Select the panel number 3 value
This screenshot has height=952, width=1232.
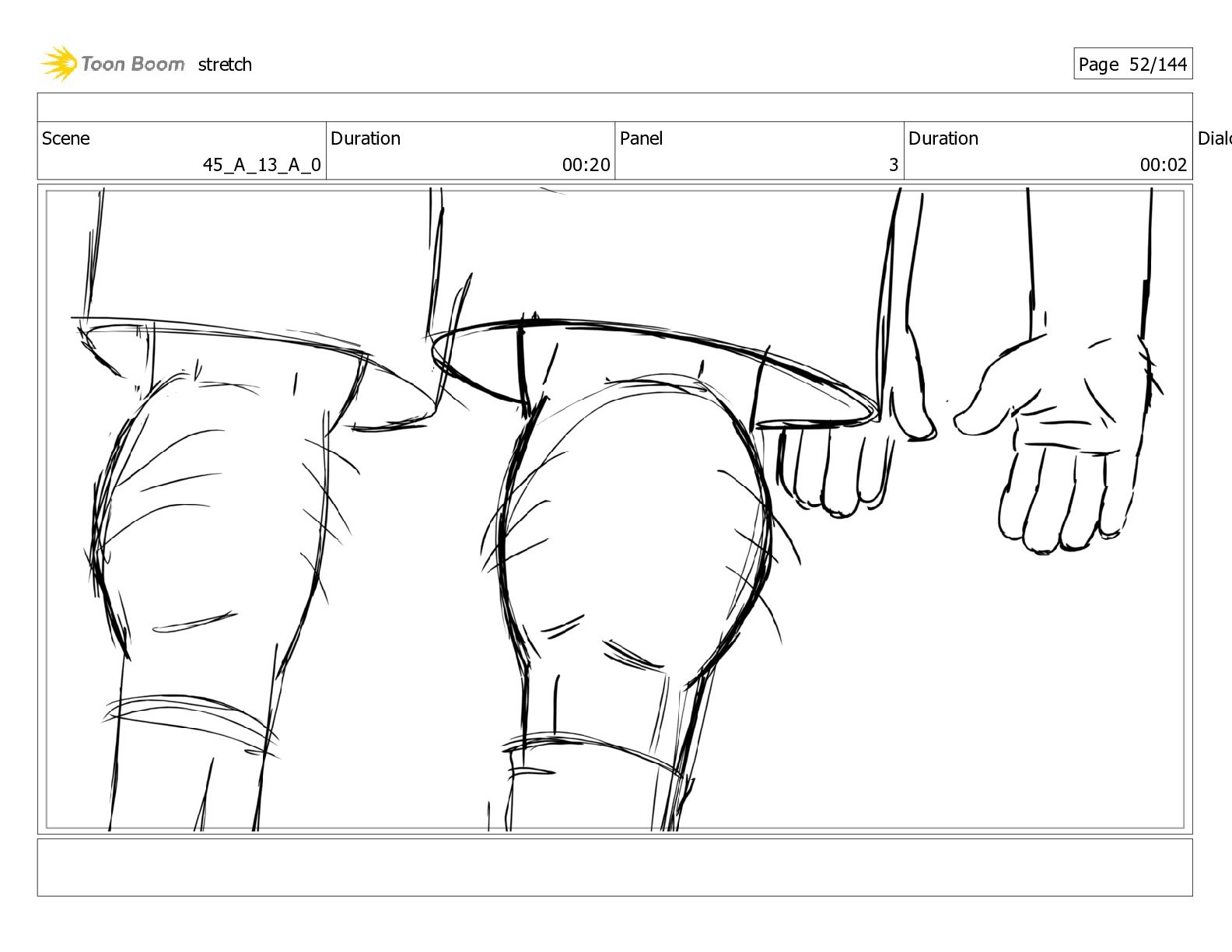[894, 165]
